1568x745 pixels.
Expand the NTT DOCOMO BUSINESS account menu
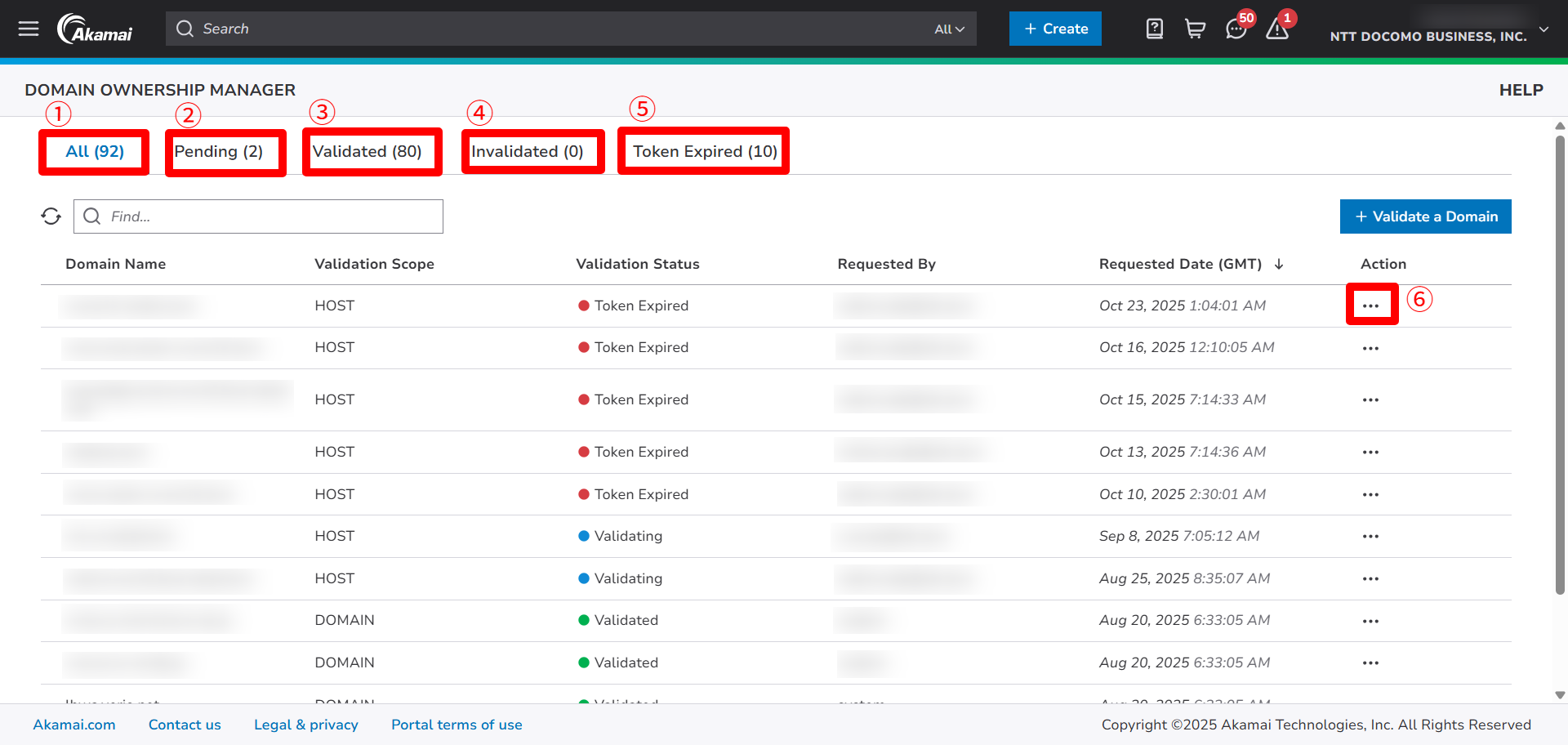1543,29
